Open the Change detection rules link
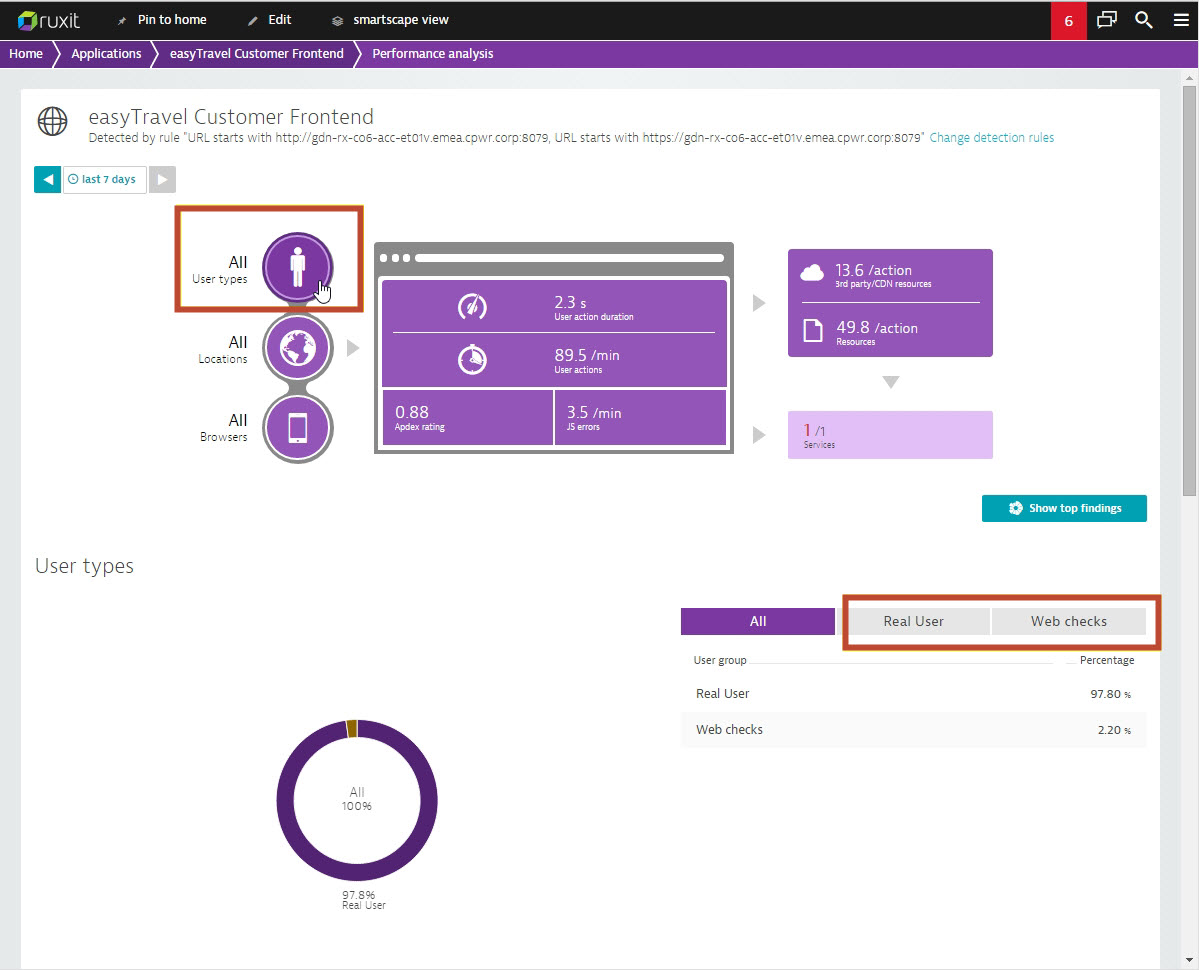The image size is (1199, 970). pos(991,138)
